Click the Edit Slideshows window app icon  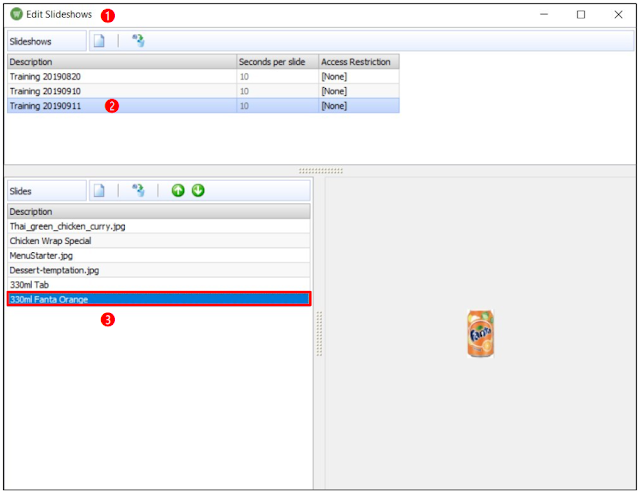(16, 14)
